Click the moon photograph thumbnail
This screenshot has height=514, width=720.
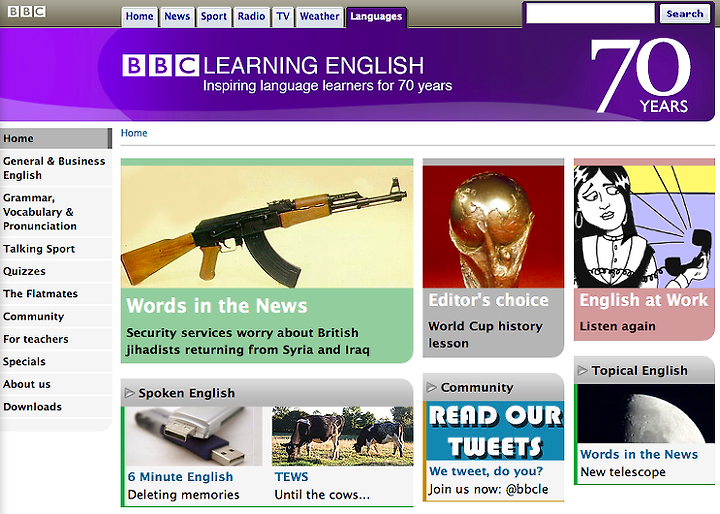(x=646, y=414)
